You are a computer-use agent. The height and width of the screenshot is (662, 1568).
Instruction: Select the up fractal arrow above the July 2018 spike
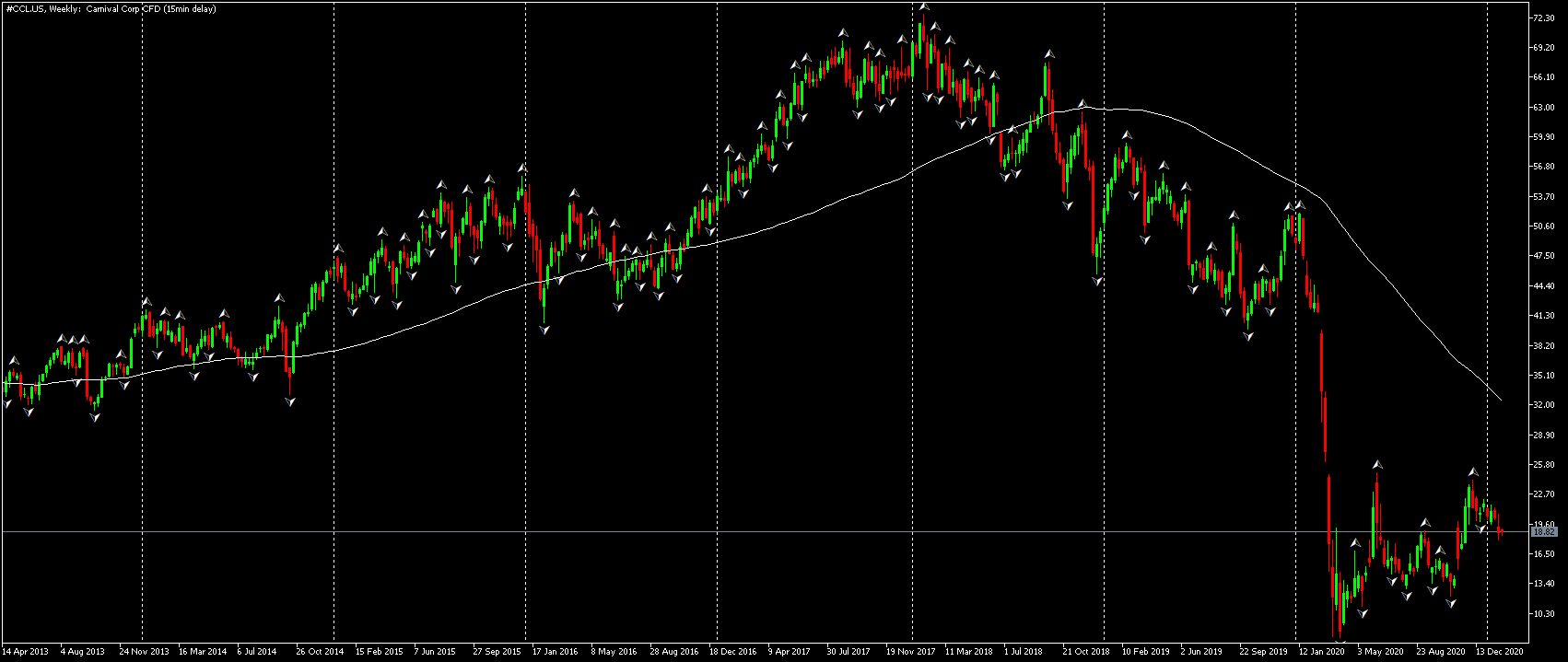click(x=1047, y=54)
